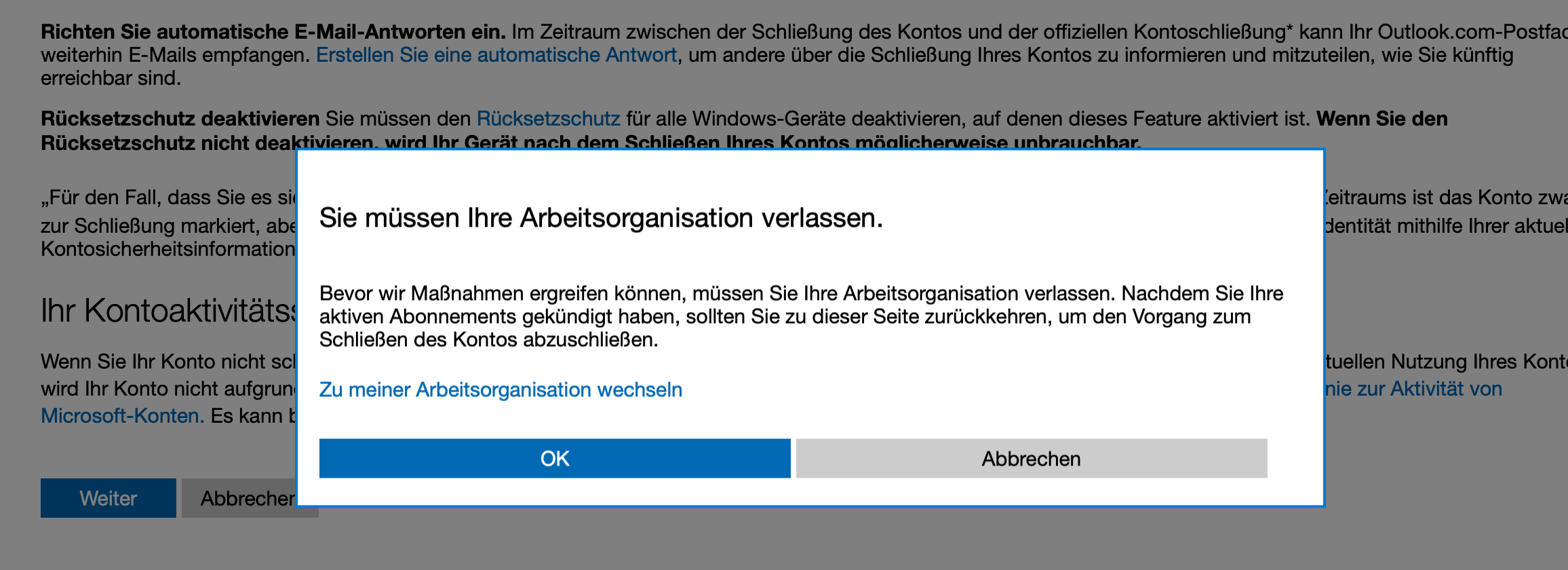The width and height of the screenshot is (1568, 570).
Task: Open 'Erstellen Sie eine automatische Antwort' link
Action: coord(496,55)
